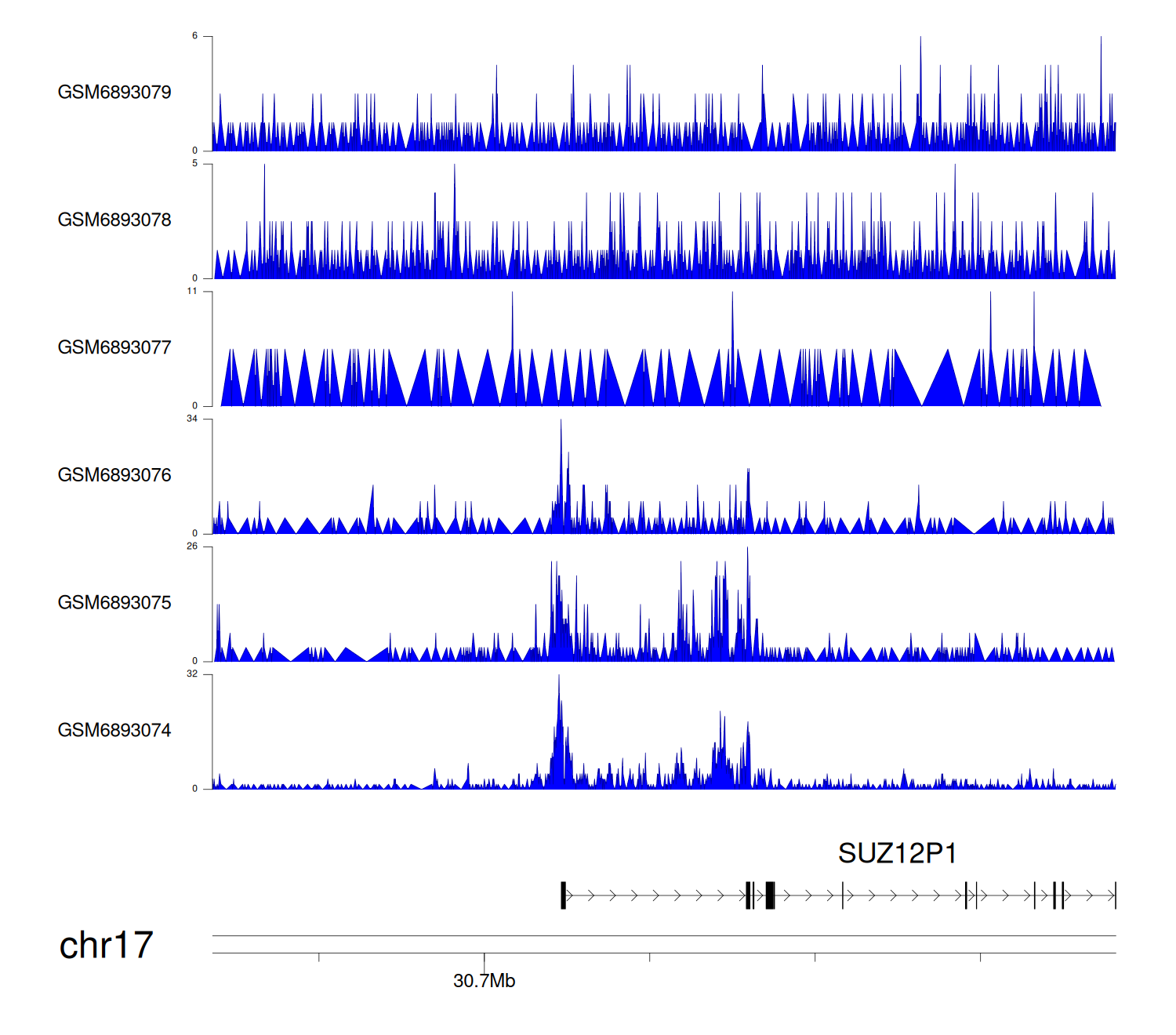Click the y-axis maximum value 32
This screenshot has width=1176, height=1035.
pos(192,674)
